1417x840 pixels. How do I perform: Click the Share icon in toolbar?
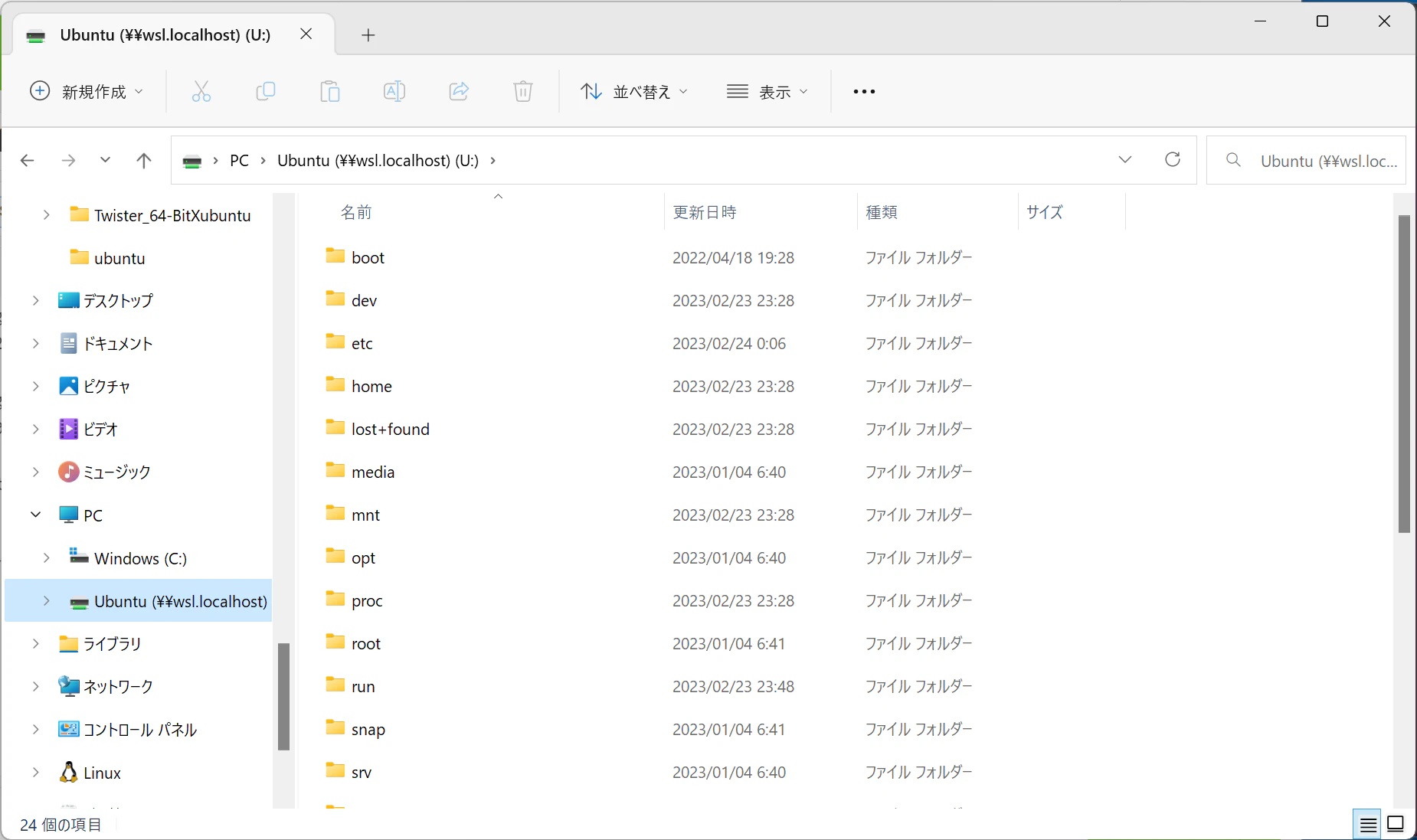click(459, 92)
